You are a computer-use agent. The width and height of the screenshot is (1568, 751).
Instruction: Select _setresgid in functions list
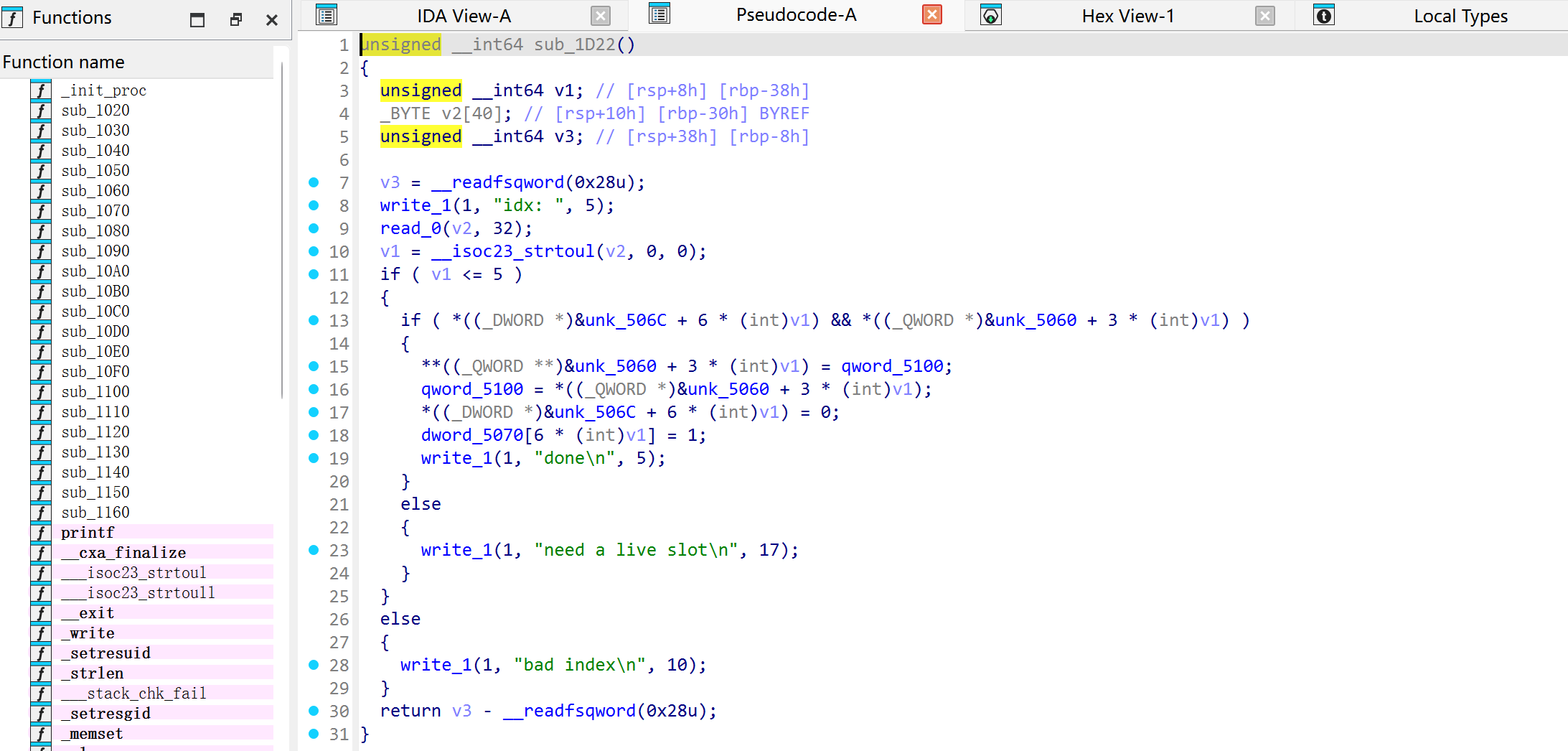pyautogui.click(x=105, y=714)
